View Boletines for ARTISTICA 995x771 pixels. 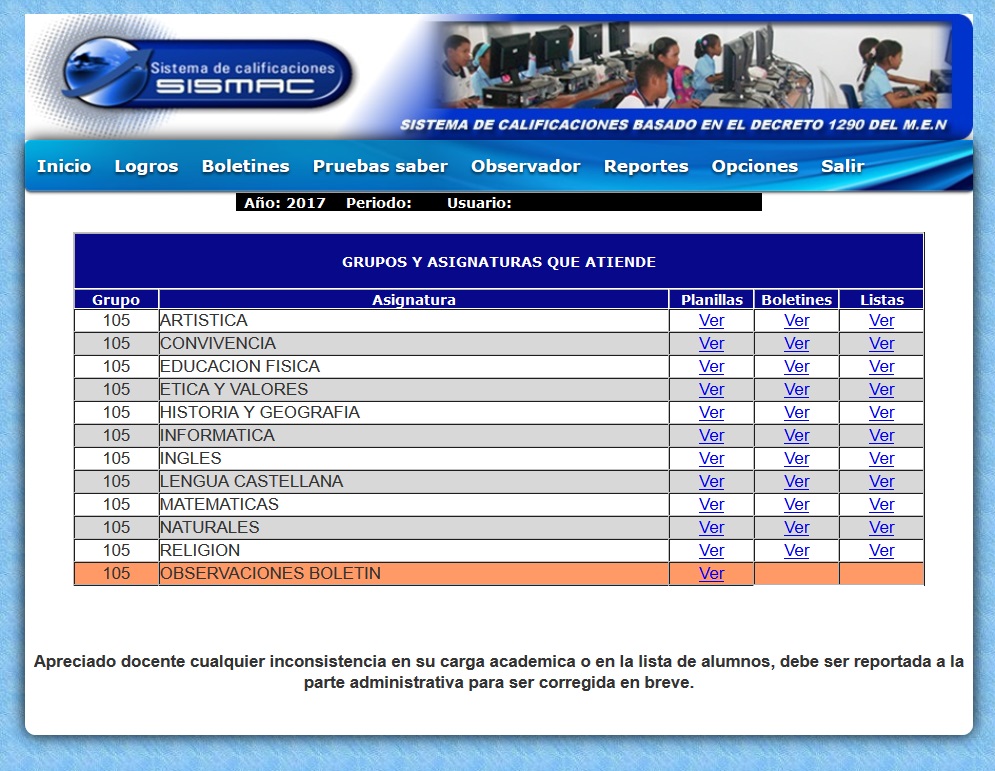796,320
